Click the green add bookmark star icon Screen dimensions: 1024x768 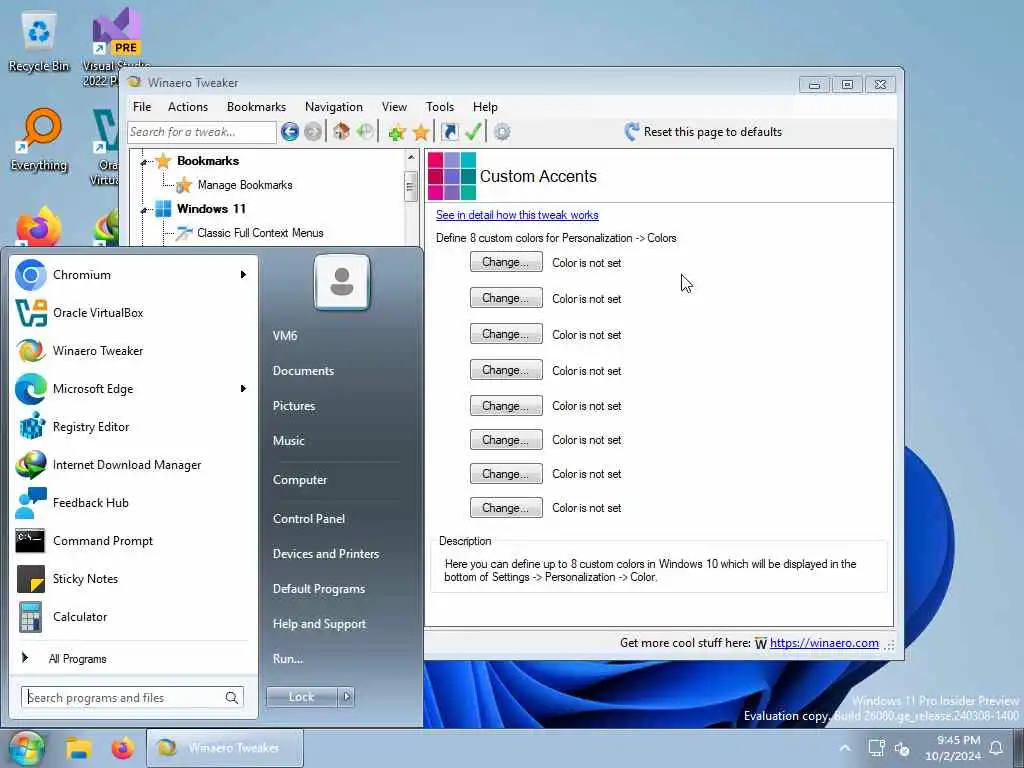396,133
